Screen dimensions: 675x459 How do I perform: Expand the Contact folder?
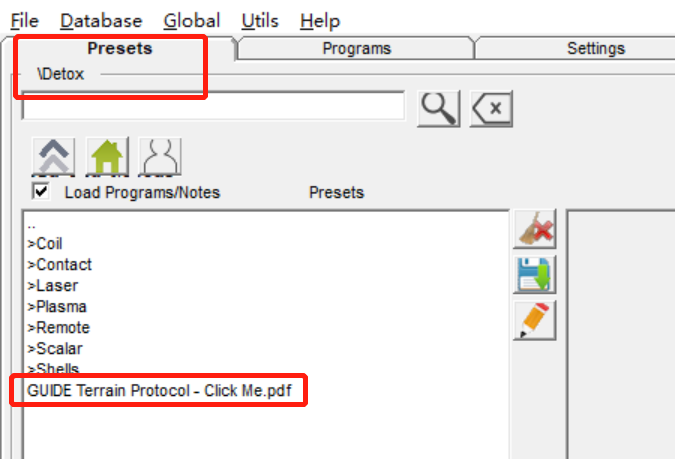click(59, 264)
